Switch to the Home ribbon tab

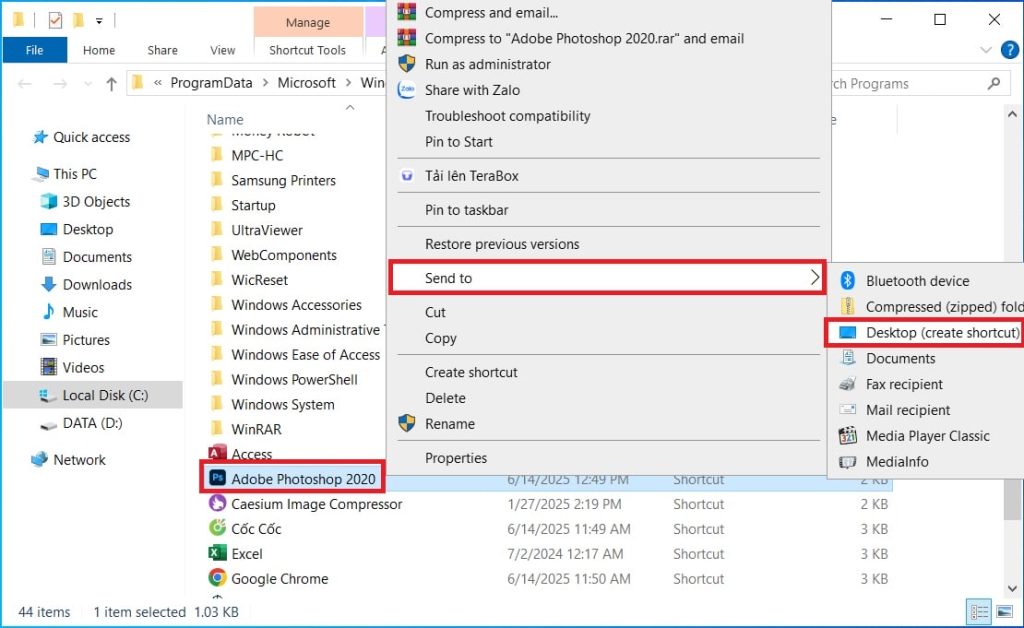pyautogui.click(x=99, y=50)
